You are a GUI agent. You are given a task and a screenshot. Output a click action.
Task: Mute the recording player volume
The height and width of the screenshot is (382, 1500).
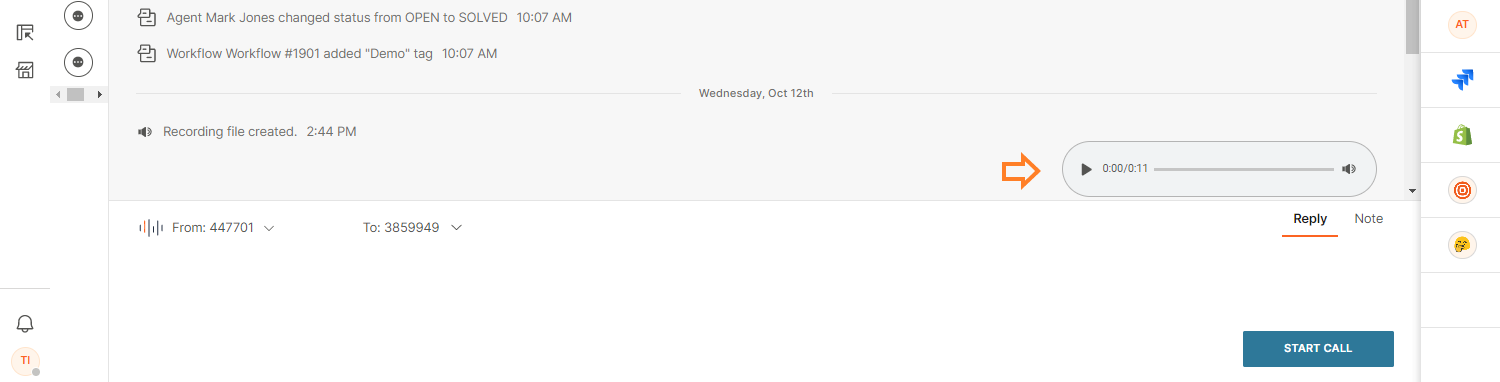click(x=1348, y=169)
